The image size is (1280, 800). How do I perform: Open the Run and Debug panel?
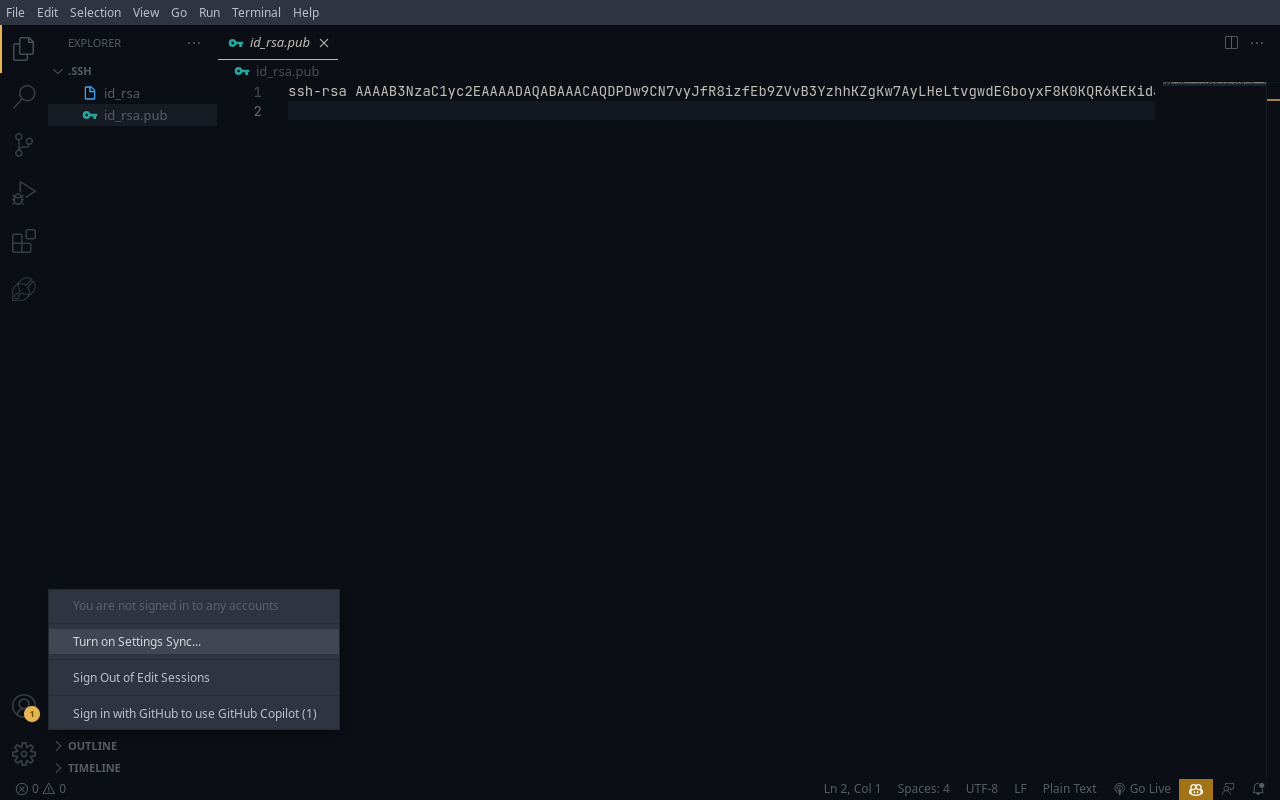[23, 192]
